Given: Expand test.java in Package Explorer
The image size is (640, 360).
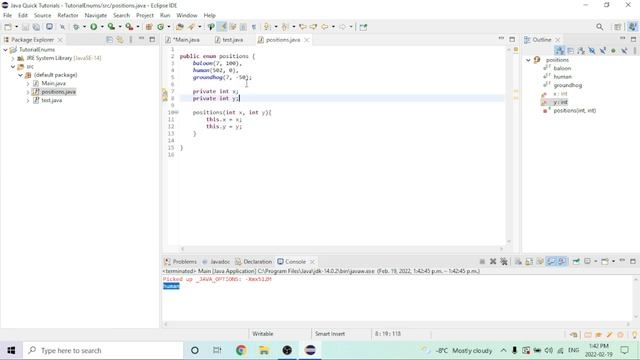Looking at the screenshot, I should pos(28,100).
